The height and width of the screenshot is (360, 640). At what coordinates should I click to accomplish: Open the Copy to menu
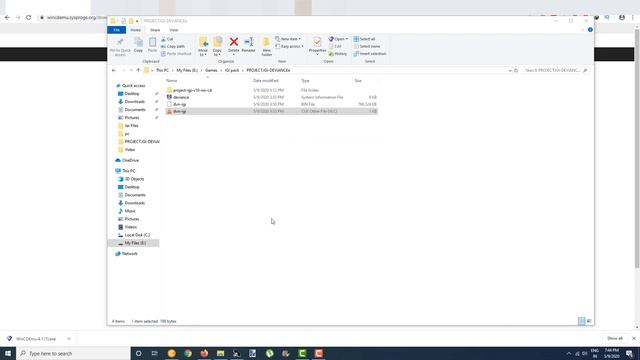(x=217, y=47)
